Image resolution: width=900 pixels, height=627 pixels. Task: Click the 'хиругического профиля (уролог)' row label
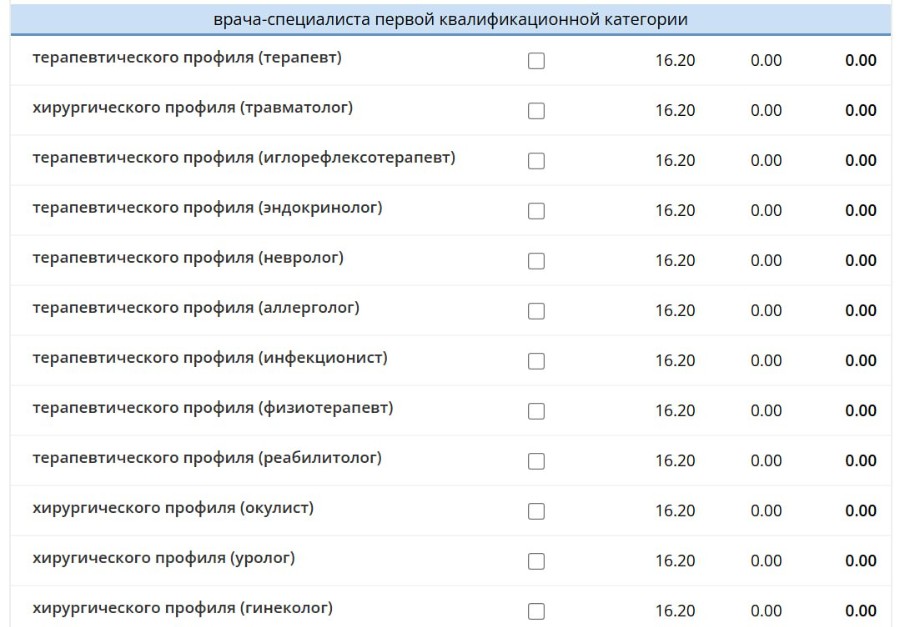164,558
